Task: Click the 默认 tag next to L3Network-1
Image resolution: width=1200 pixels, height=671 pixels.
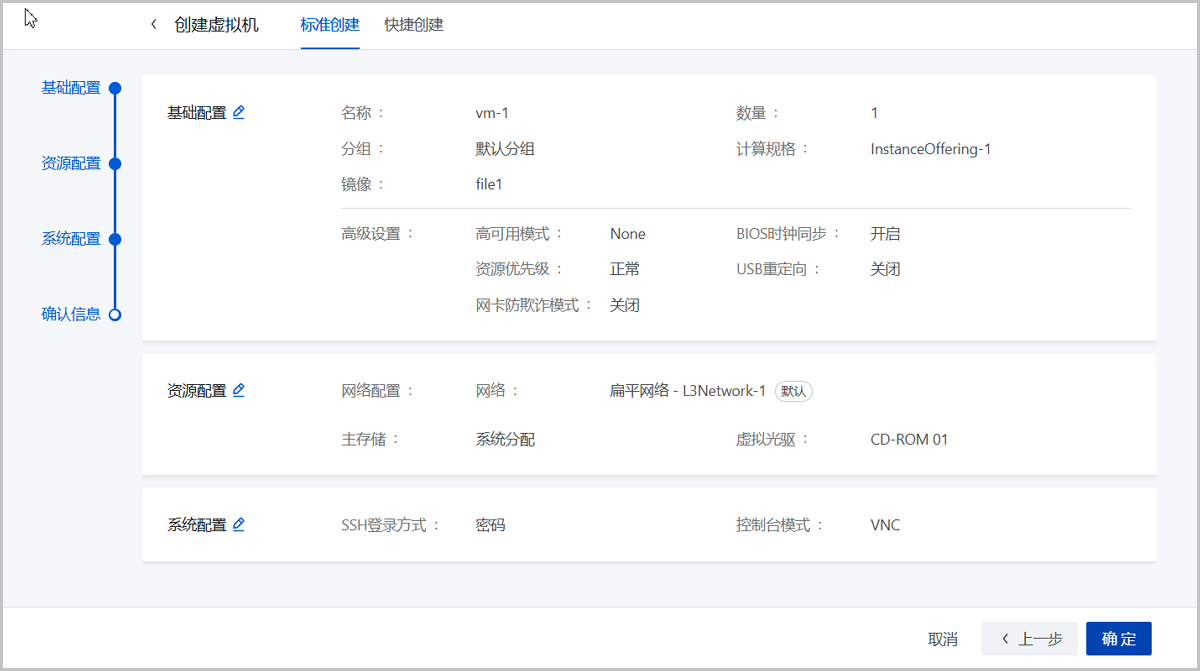Action: point(794,392)
